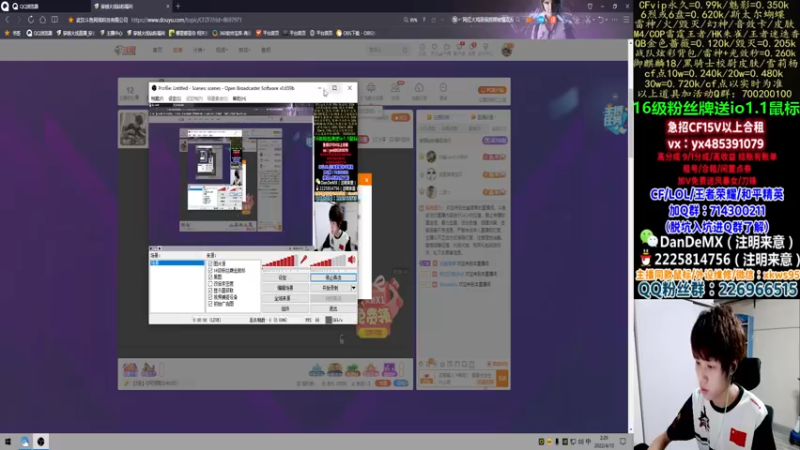
Task: Expand the 视频 dropdown in Douyu nav
Action: click(221, 50)
